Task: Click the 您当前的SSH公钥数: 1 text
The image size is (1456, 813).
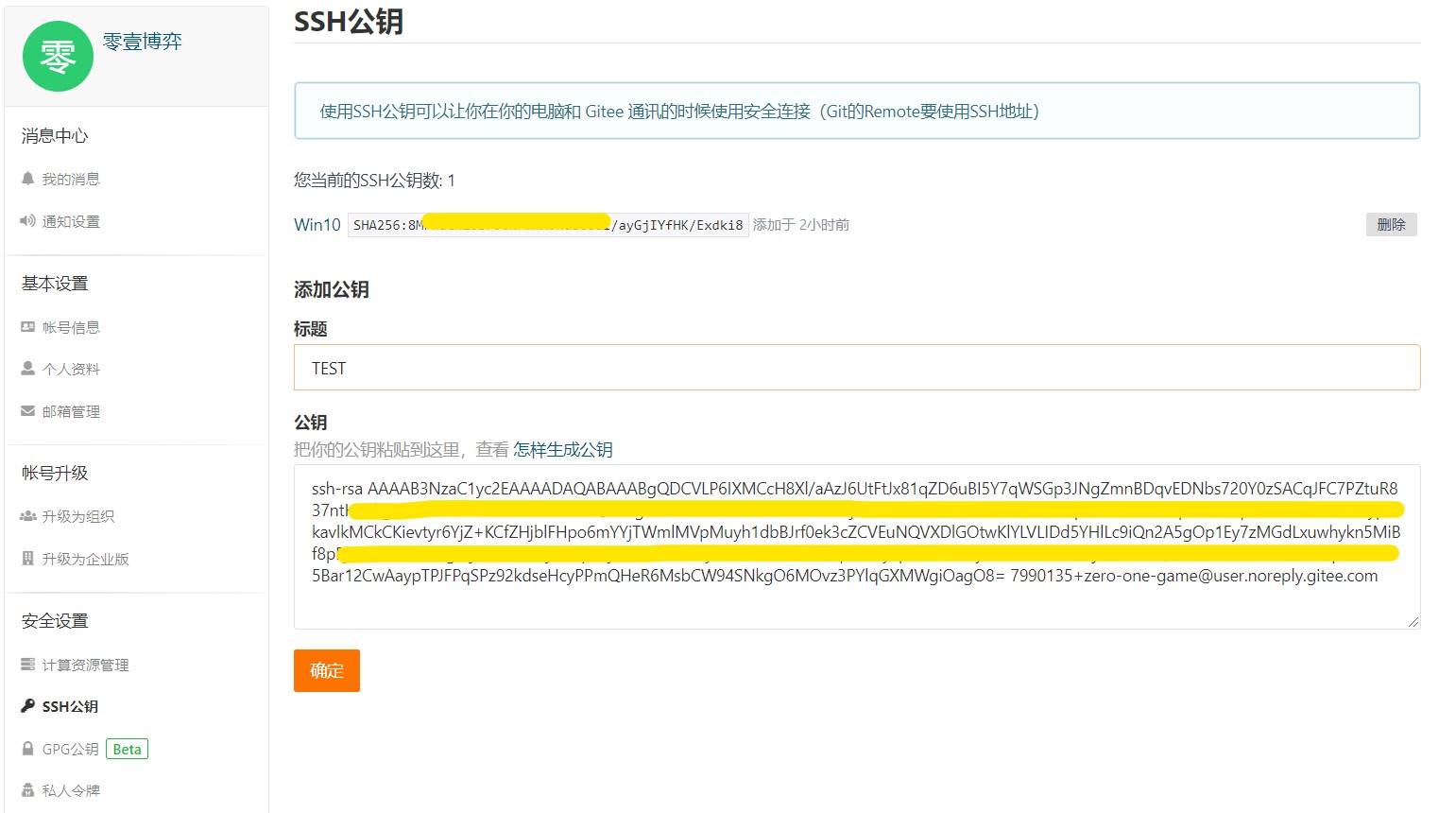Action: click(x=374, y=181)
